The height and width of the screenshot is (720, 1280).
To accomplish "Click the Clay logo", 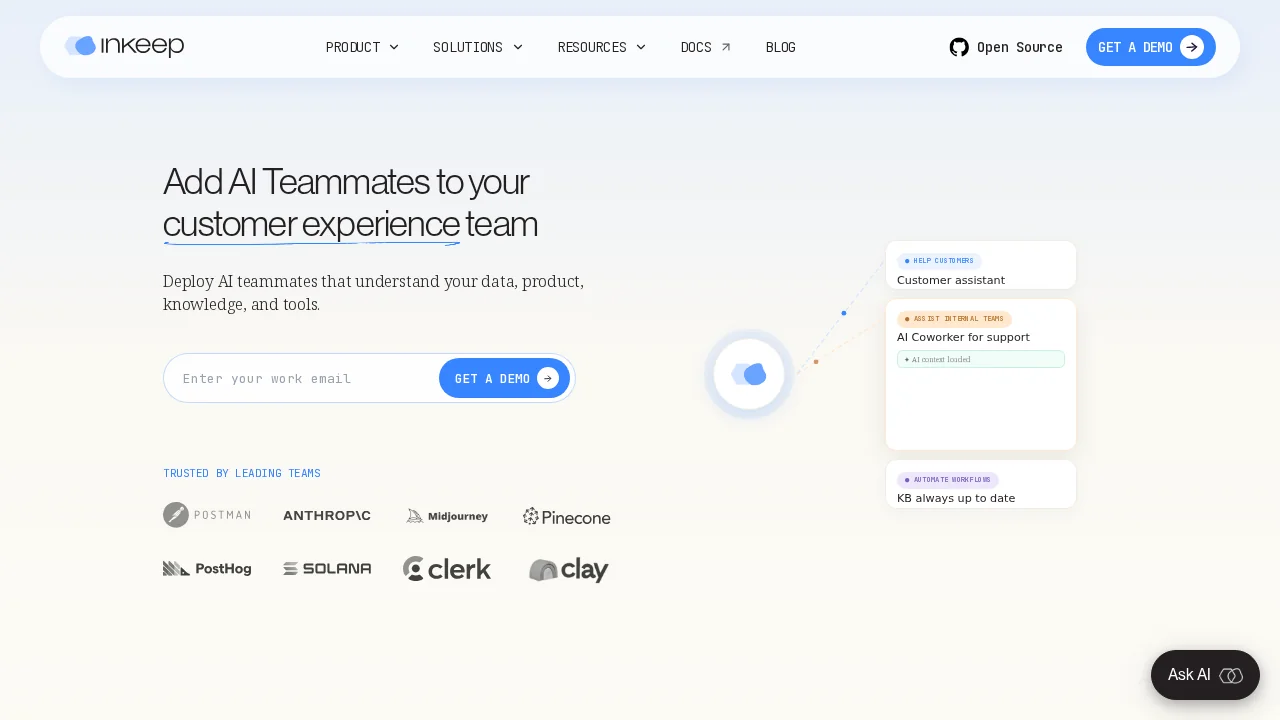I will [x=568, y=570].
